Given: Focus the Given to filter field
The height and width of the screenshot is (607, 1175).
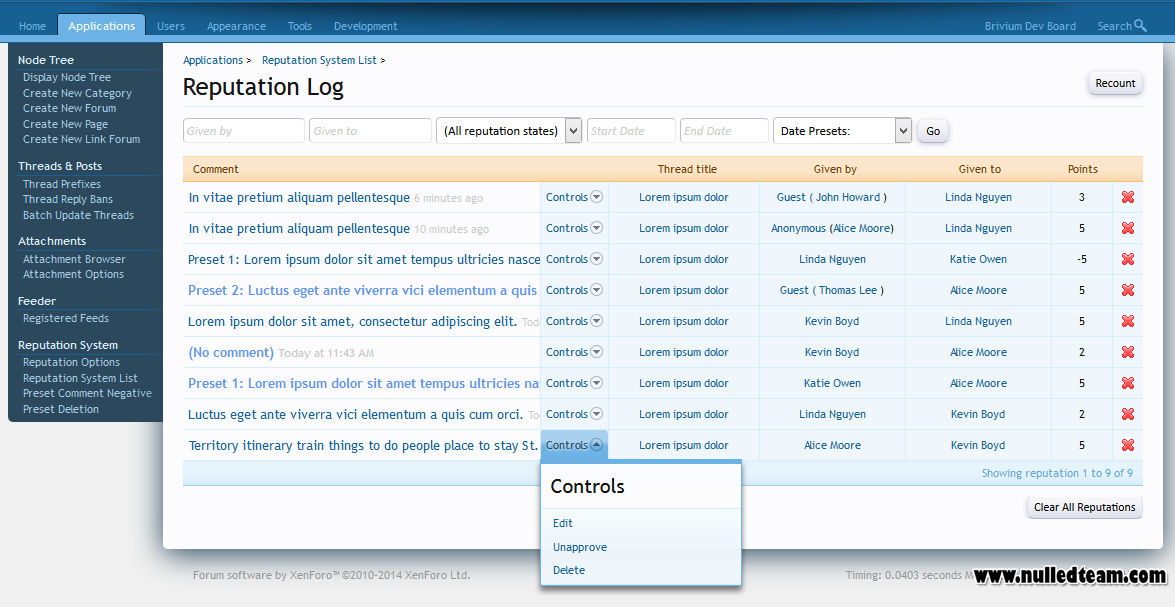Looking at the screenshot, I should (x=370, y=130).
